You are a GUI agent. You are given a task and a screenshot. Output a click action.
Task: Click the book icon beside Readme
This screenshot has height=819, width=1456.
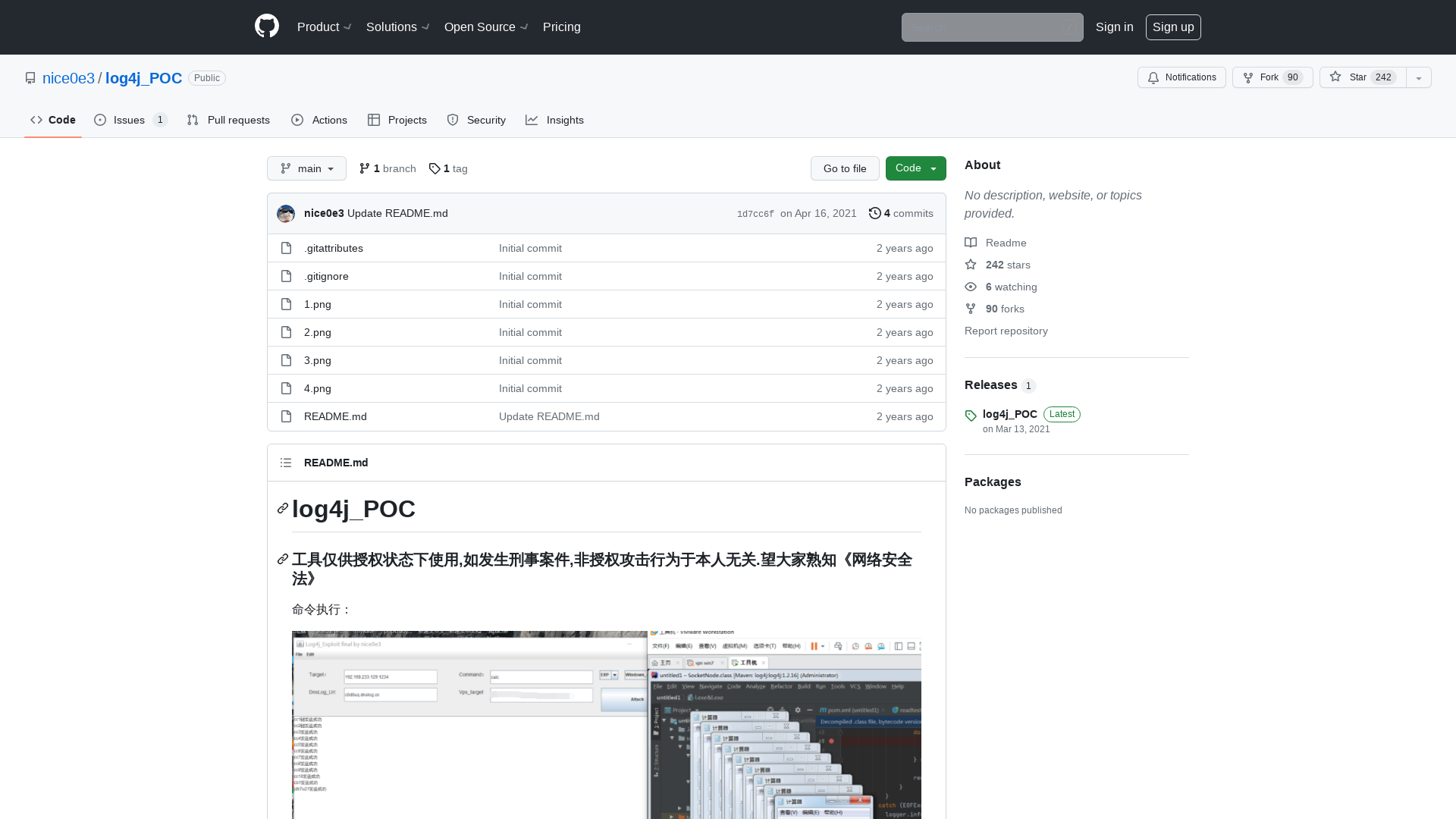pyautogui.click(x=971, y=243)
